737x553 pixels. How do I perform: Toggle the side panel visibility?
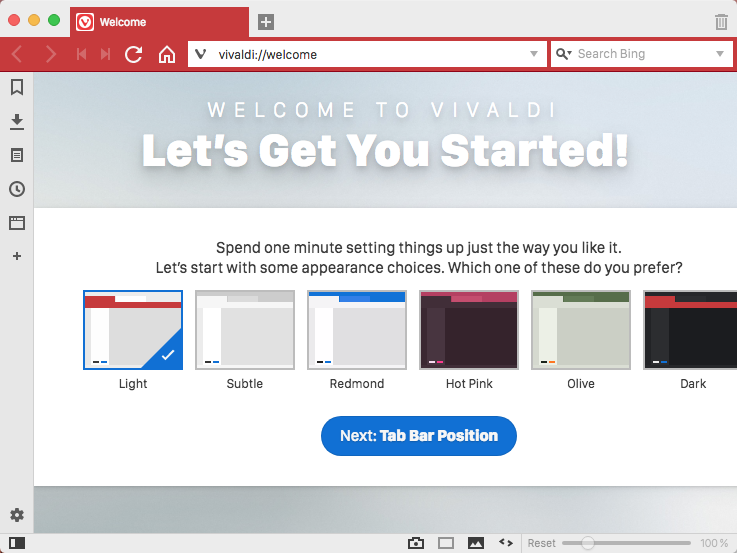[x=17, y=543]
